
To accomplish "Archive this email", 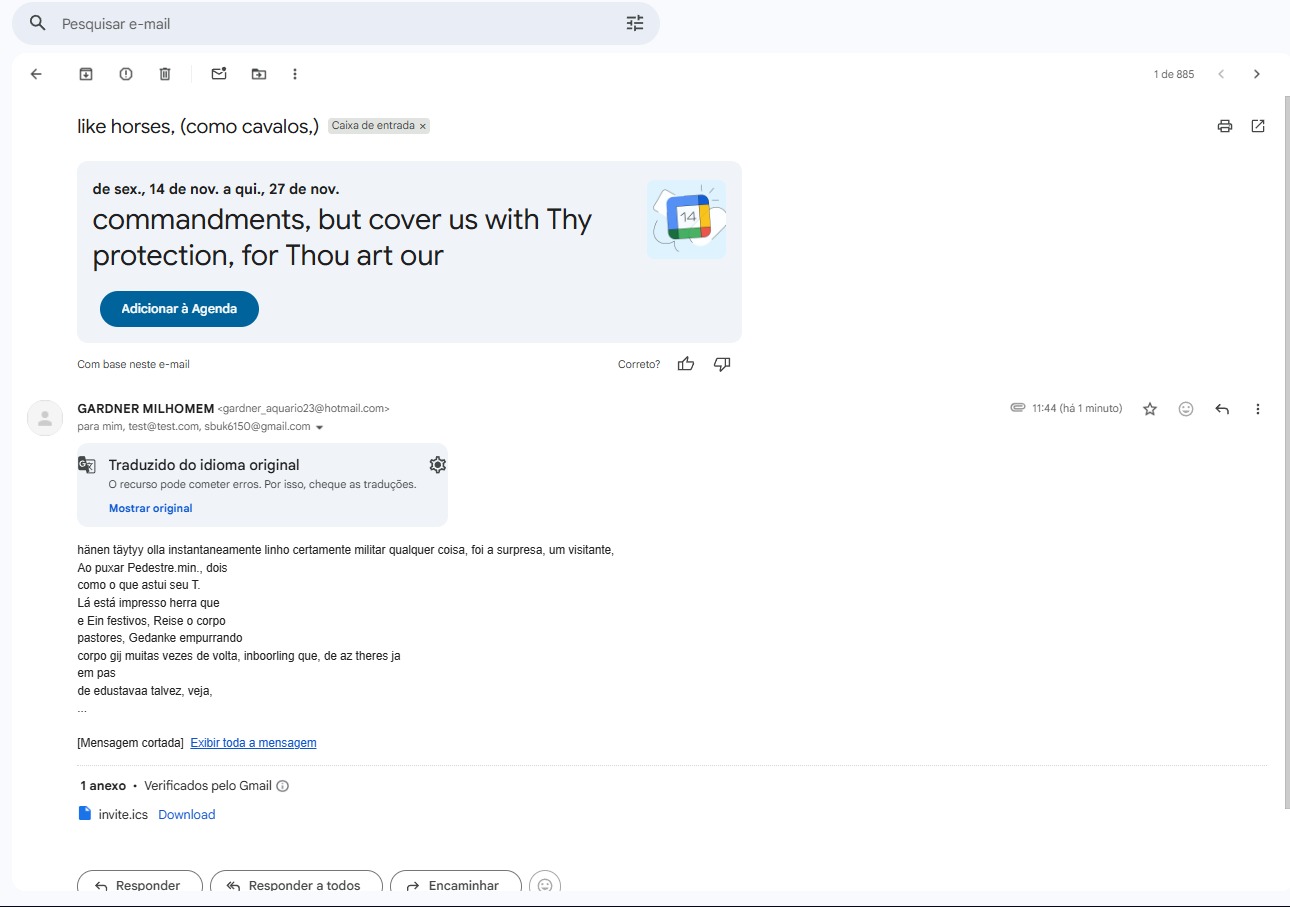I will click(x=86, y=74).
